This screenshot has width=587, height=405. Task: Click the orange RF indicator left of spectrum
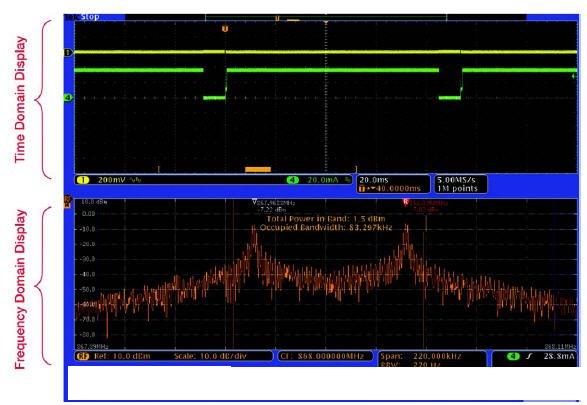tap(68, 201)
